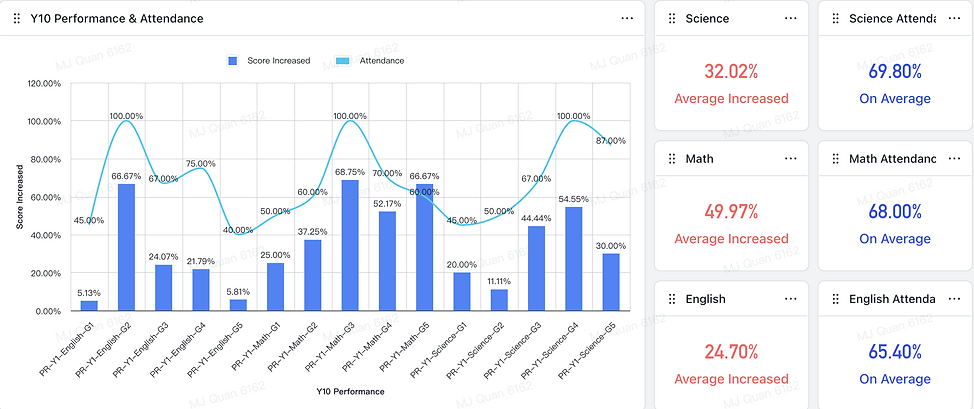Click the 45.00% attendance label for English-G1
The image size is (974, 409).
[x=89, y=220]
